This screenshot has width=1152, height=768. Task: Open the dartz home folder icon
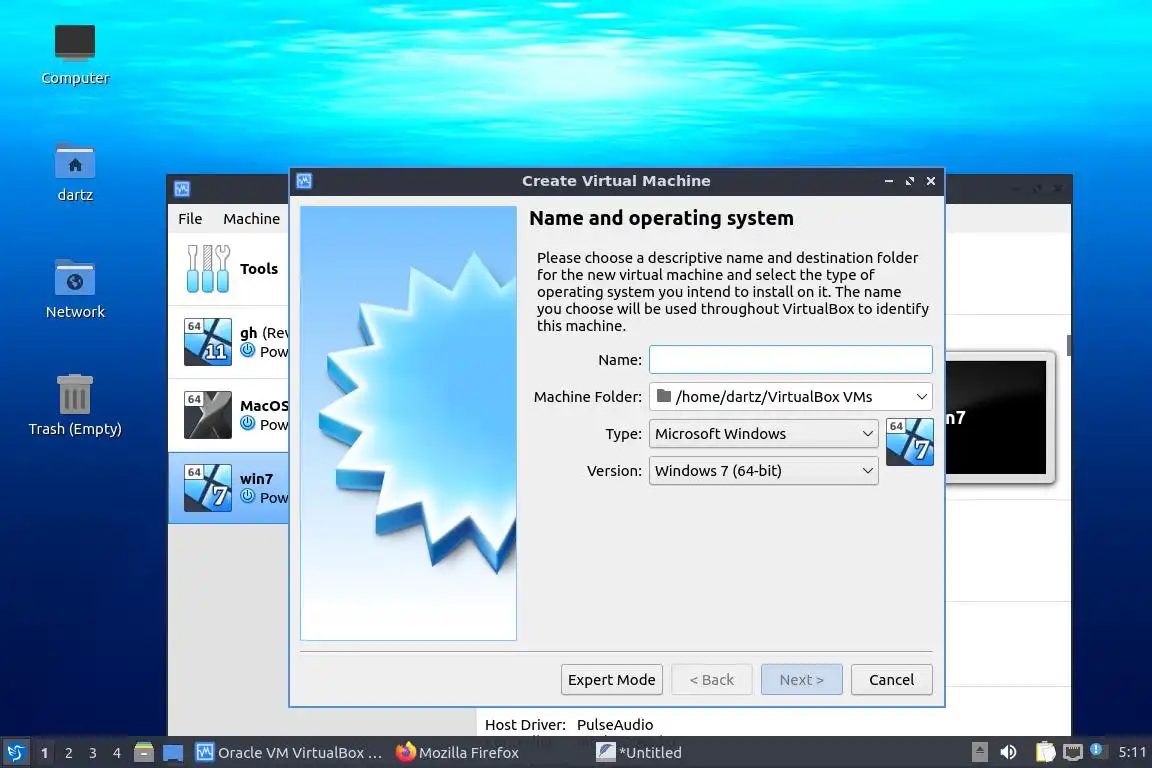coord(75,172)
